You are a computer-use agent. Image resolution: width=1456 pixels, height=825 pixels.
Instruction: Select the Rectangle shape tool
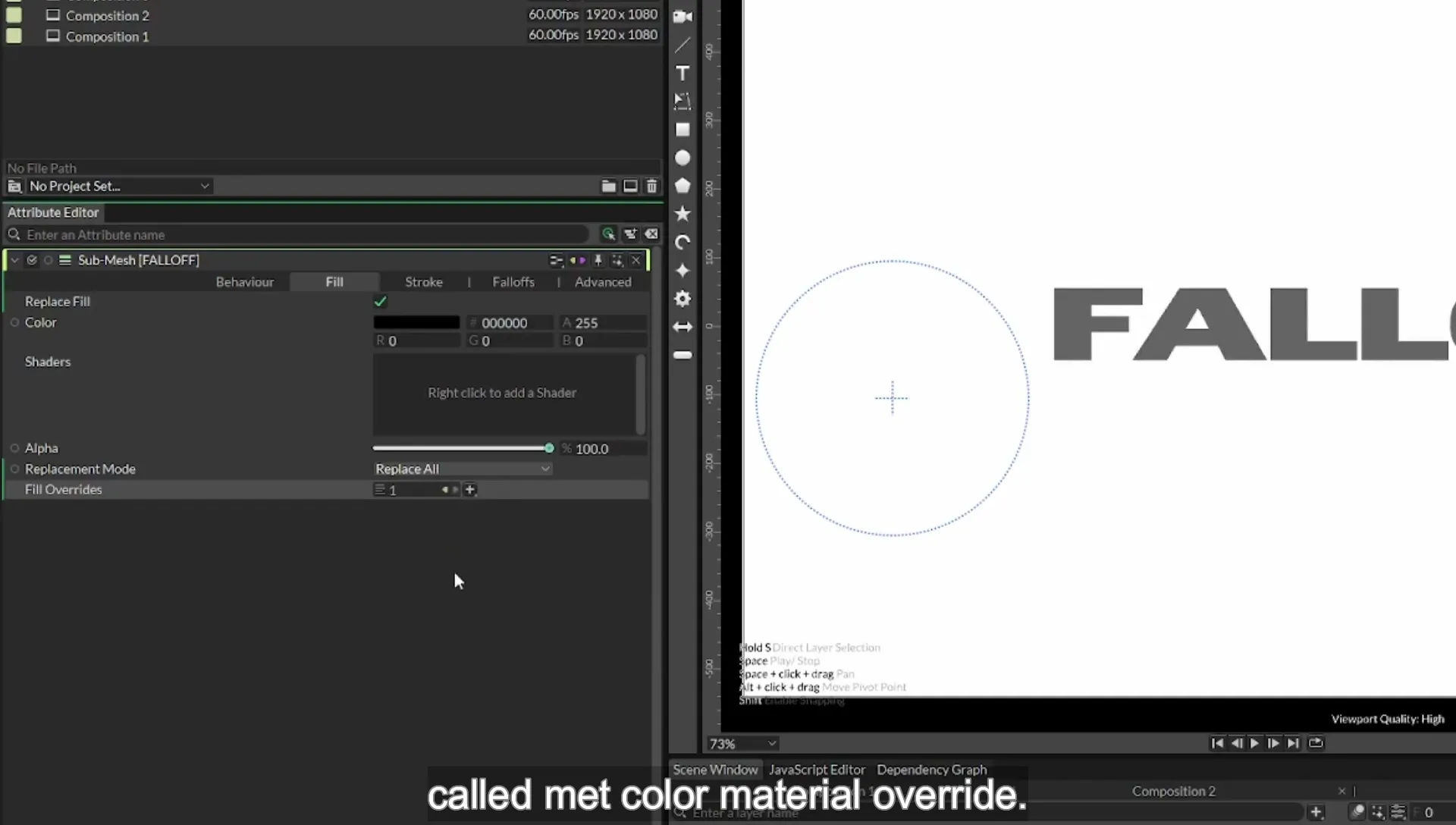[682, 130]
